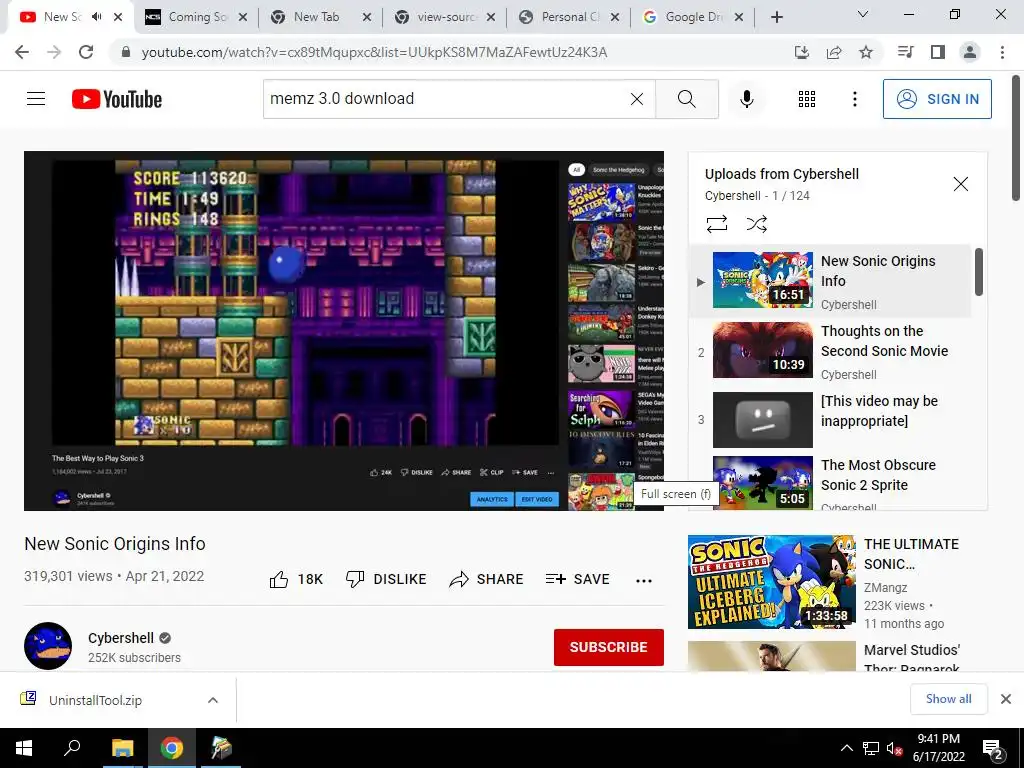Open a new browser tab

[776, 17]
